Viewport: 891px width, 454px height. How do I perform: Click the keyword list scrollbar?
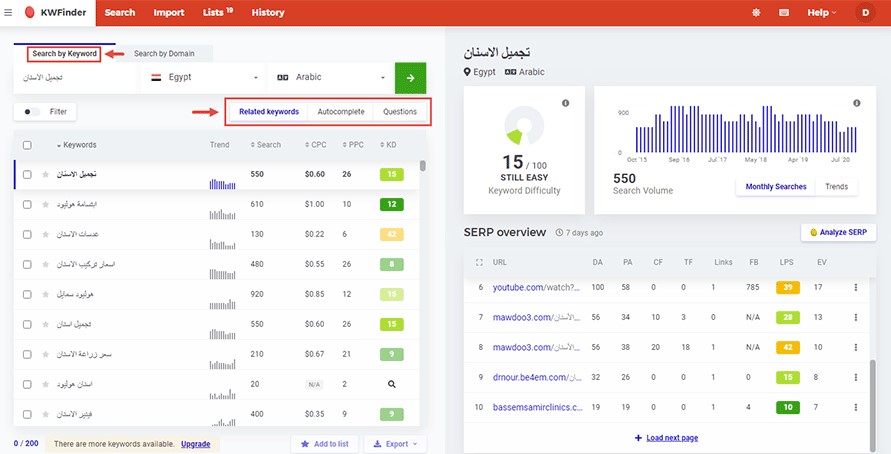pyautogui.click(x=423, y=166)
